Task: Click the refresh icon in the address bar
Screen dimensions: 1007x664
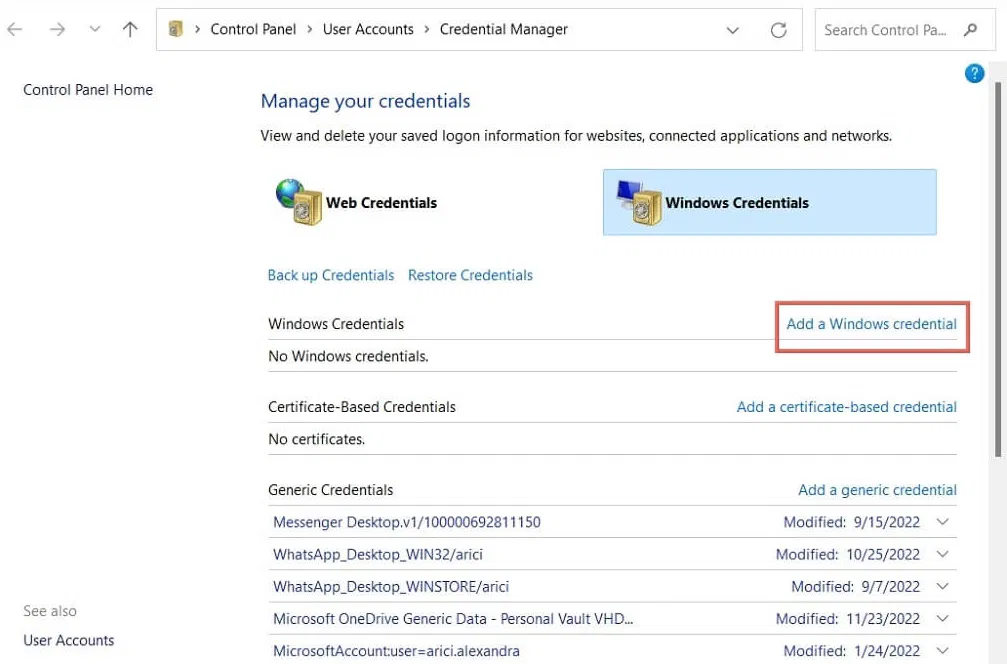Action: pyautogui.click(x=779, y=29)
